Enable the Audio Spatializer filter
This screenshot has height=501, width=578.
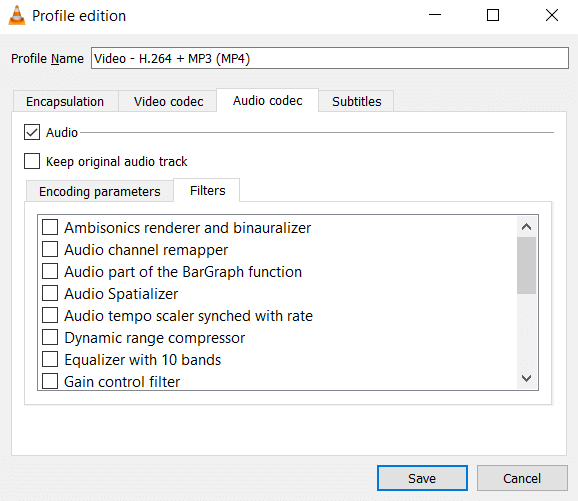[x=50, y=293]
